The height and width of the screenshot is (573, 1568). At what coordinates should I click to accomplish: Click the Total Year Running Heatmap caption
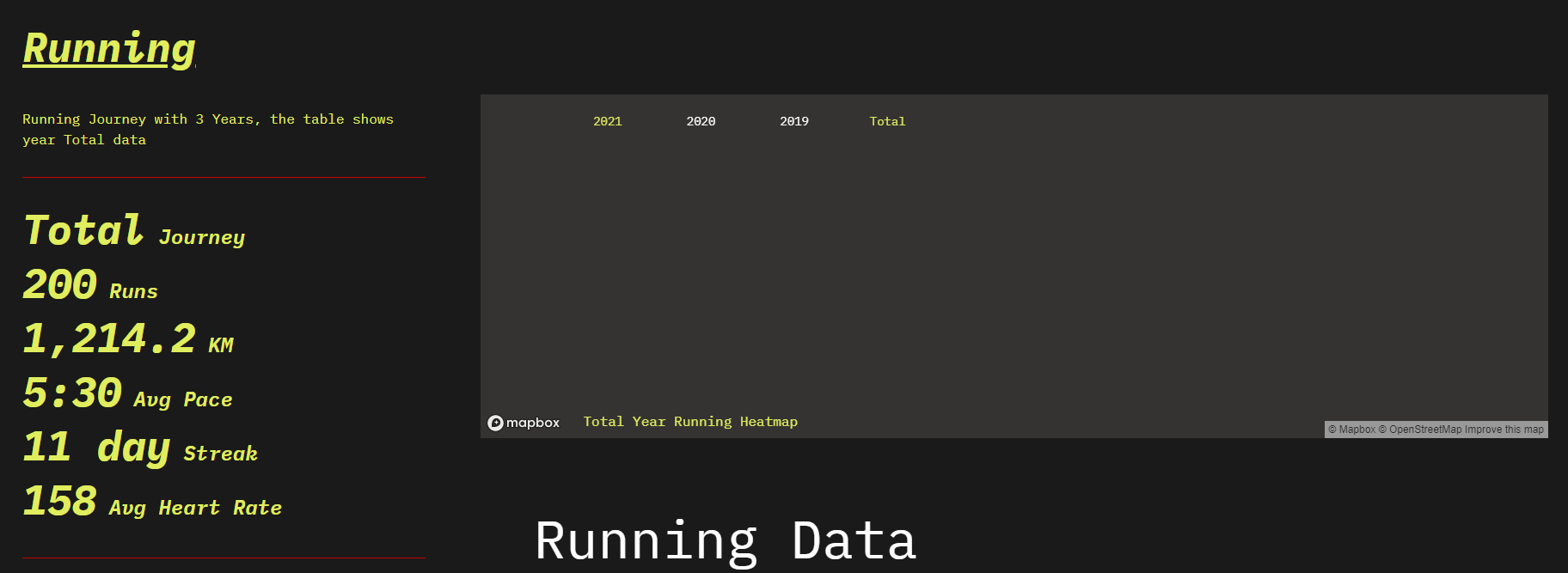(690, 422)
